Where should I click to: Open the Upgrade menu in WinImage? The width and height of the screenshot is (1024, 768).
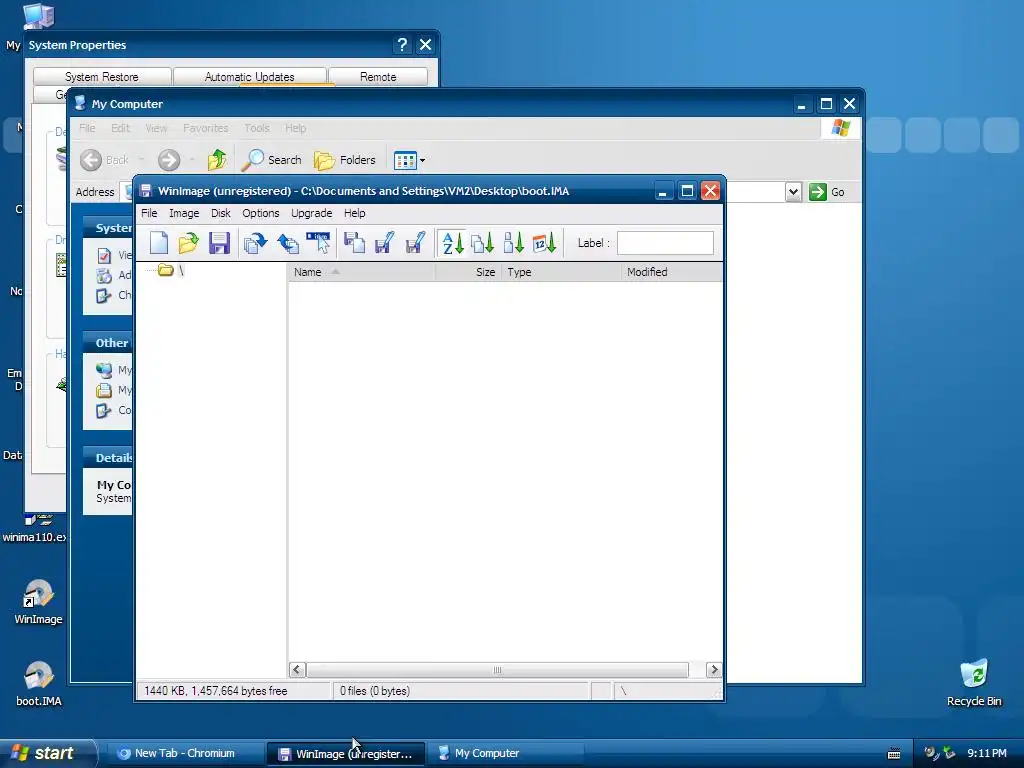click(x=312, y=213)
